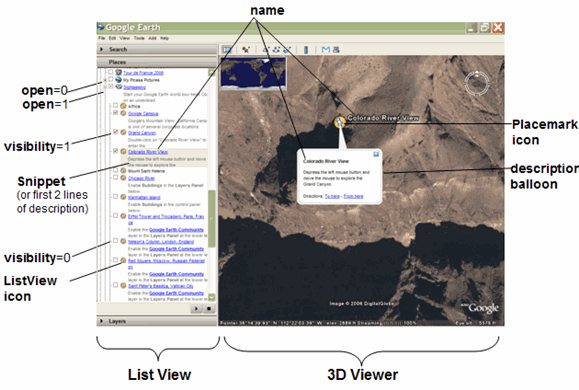Viewport: 579px width, 390px height.
Task: Click the add placemark toolbar icon
Action: click(246, 49)
